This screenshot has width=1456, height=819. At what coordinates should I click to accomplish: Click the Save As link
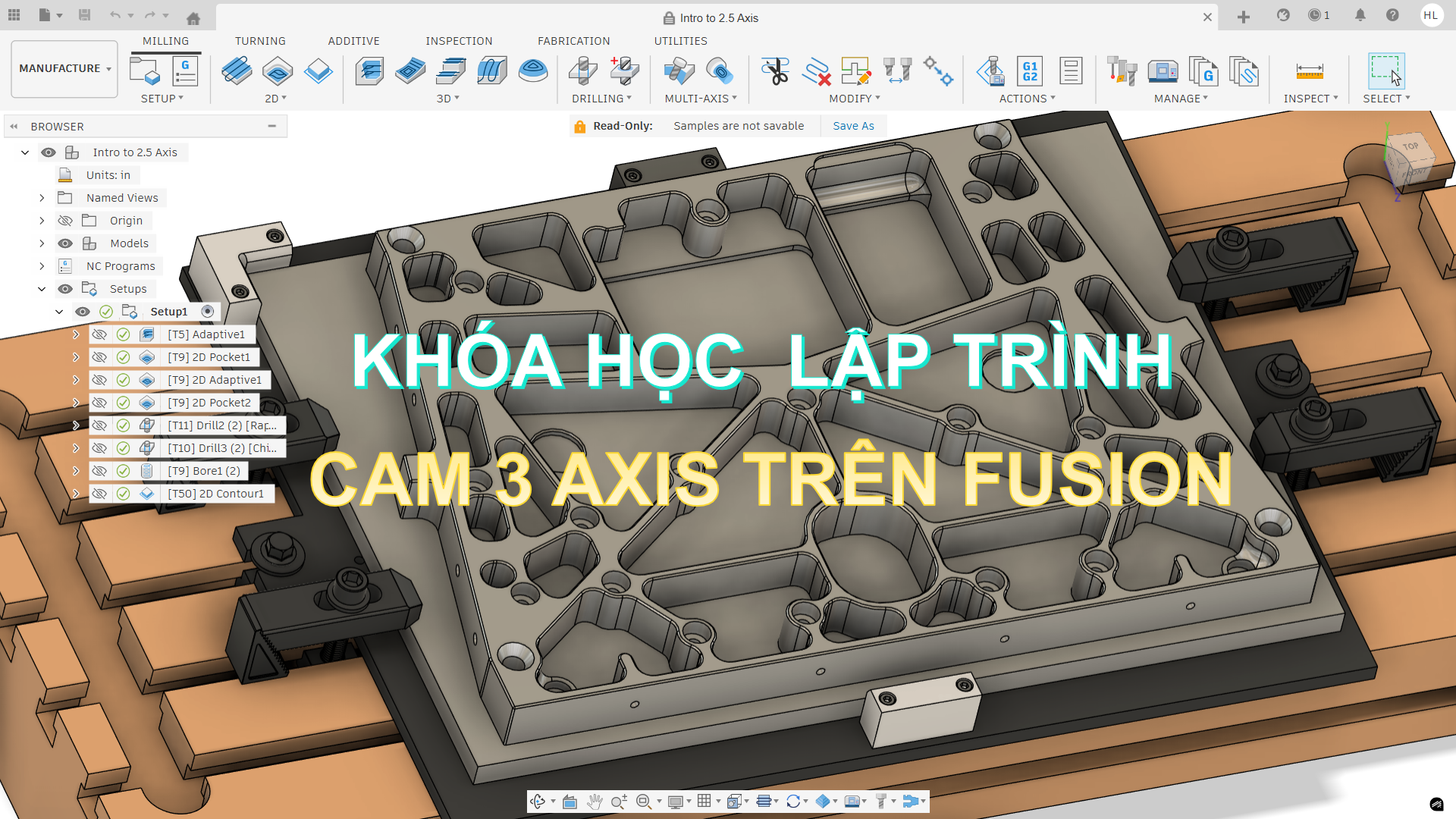[853, 126]
